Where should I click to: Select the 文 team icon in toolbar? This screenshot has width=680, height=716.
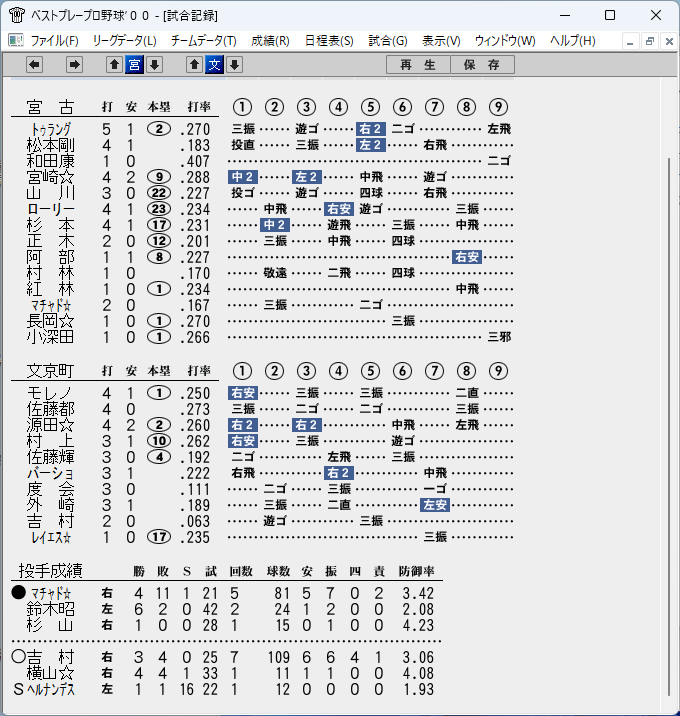tap(214, 64)
